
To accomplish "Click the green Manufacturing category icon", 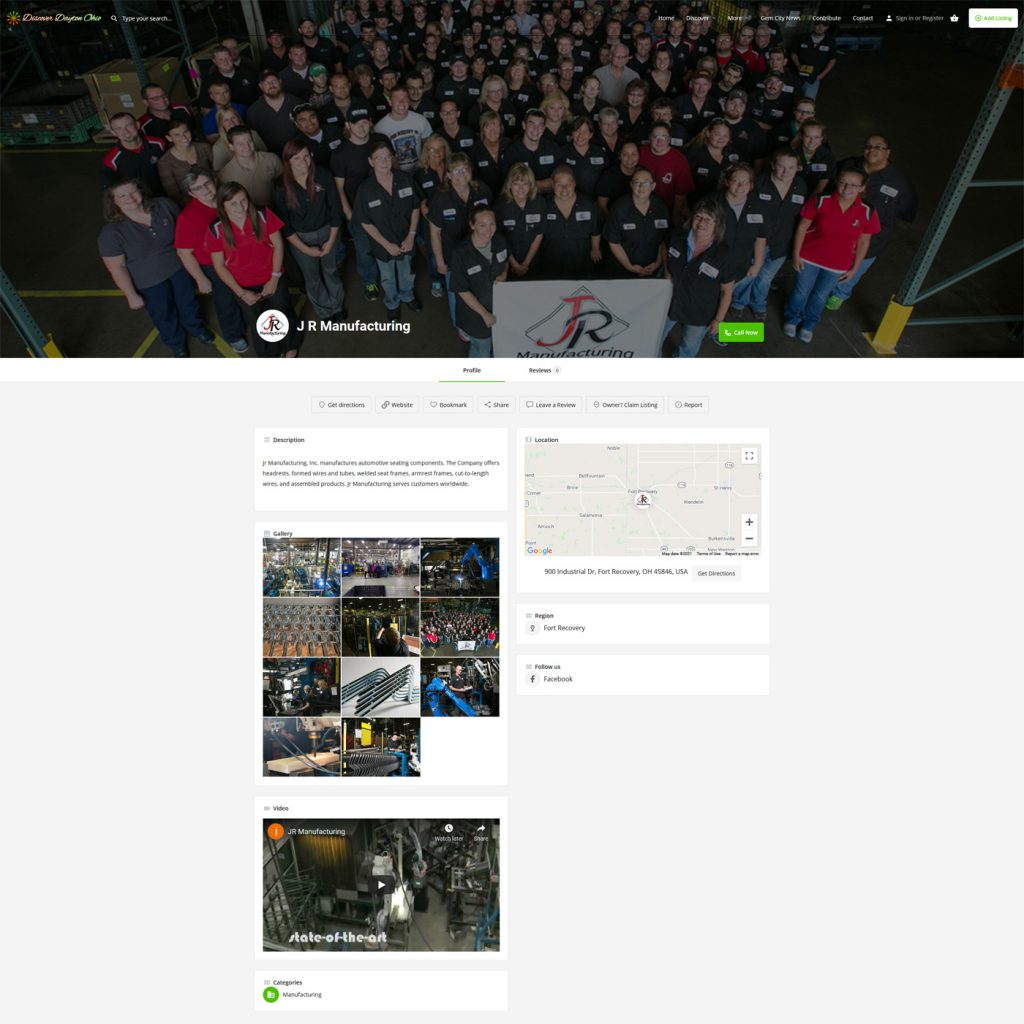I will 270,995.
